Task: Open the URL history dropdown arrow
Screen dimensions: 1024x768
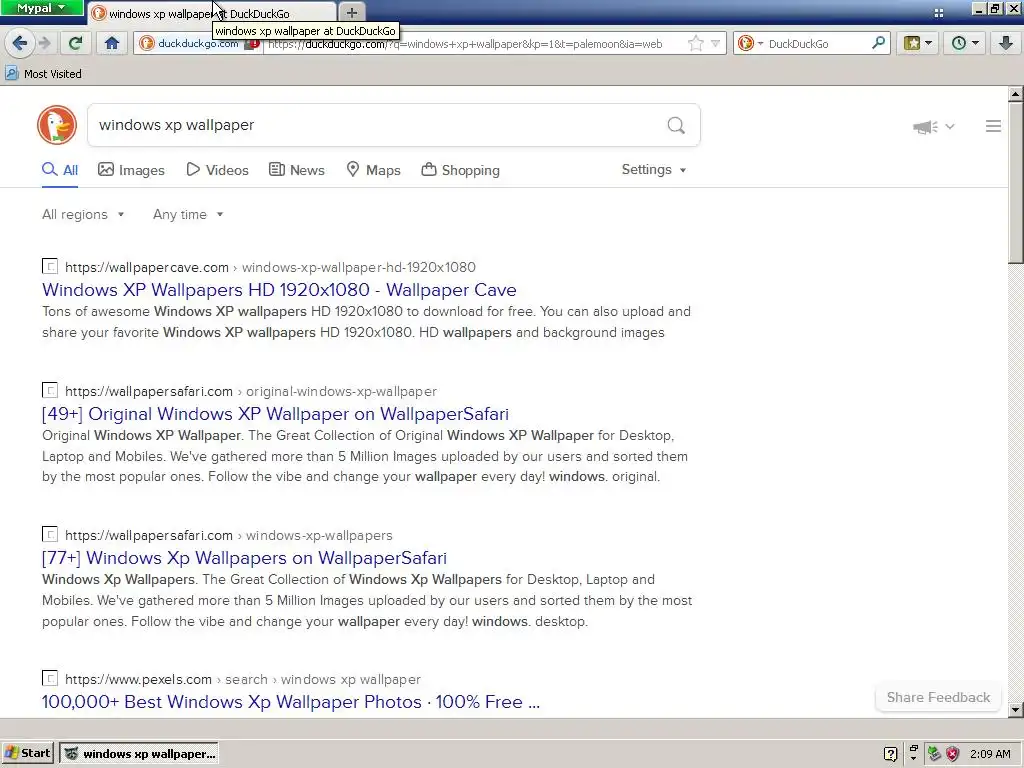Action: 716,44
